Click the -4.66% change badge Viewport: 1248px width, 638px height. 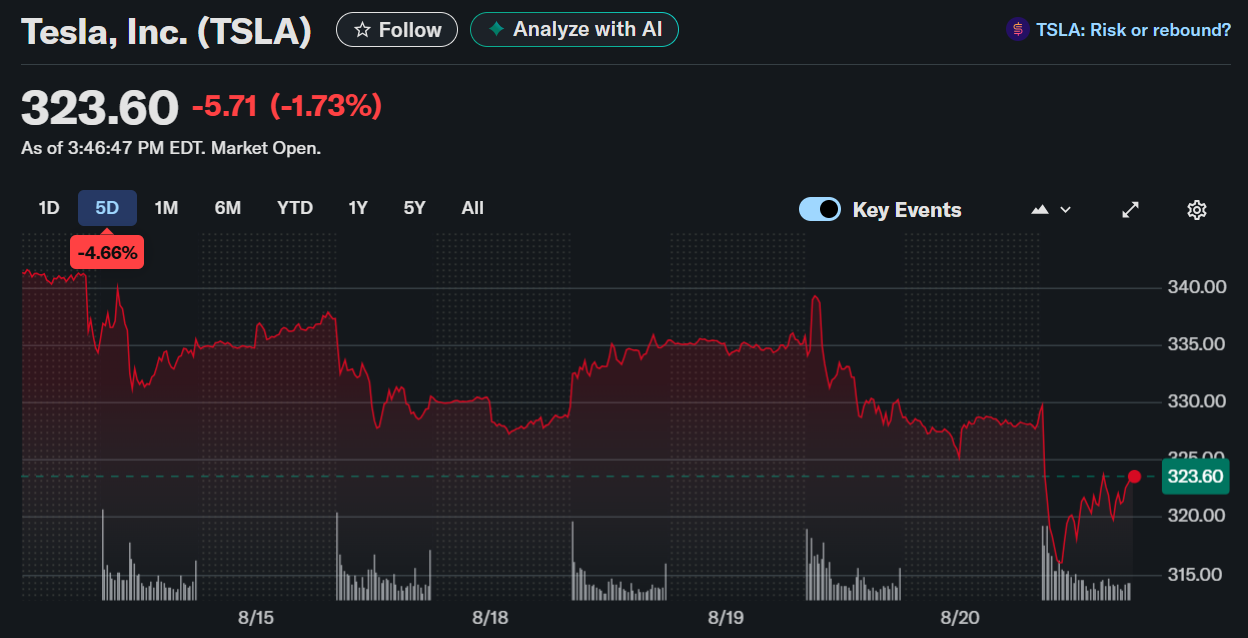point(107,253)
